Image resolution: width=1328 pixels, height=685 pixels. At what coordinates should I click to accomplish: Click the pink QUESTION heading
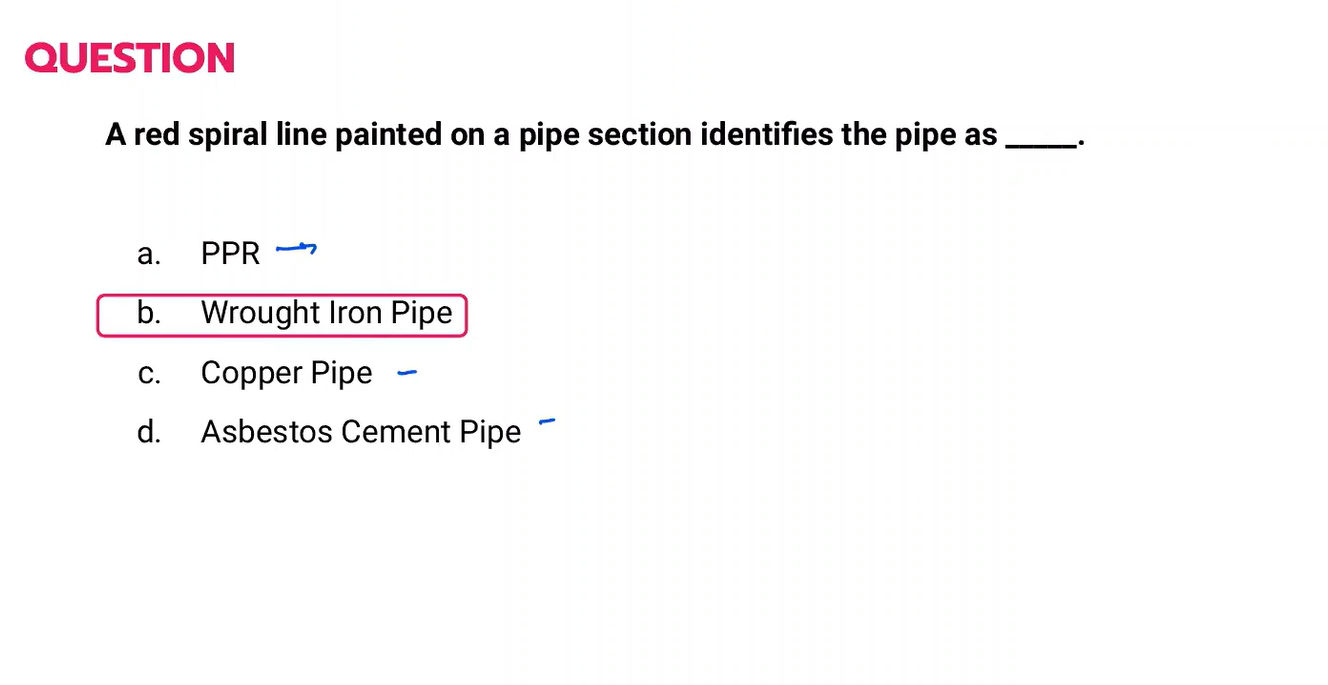pos(130,58)
